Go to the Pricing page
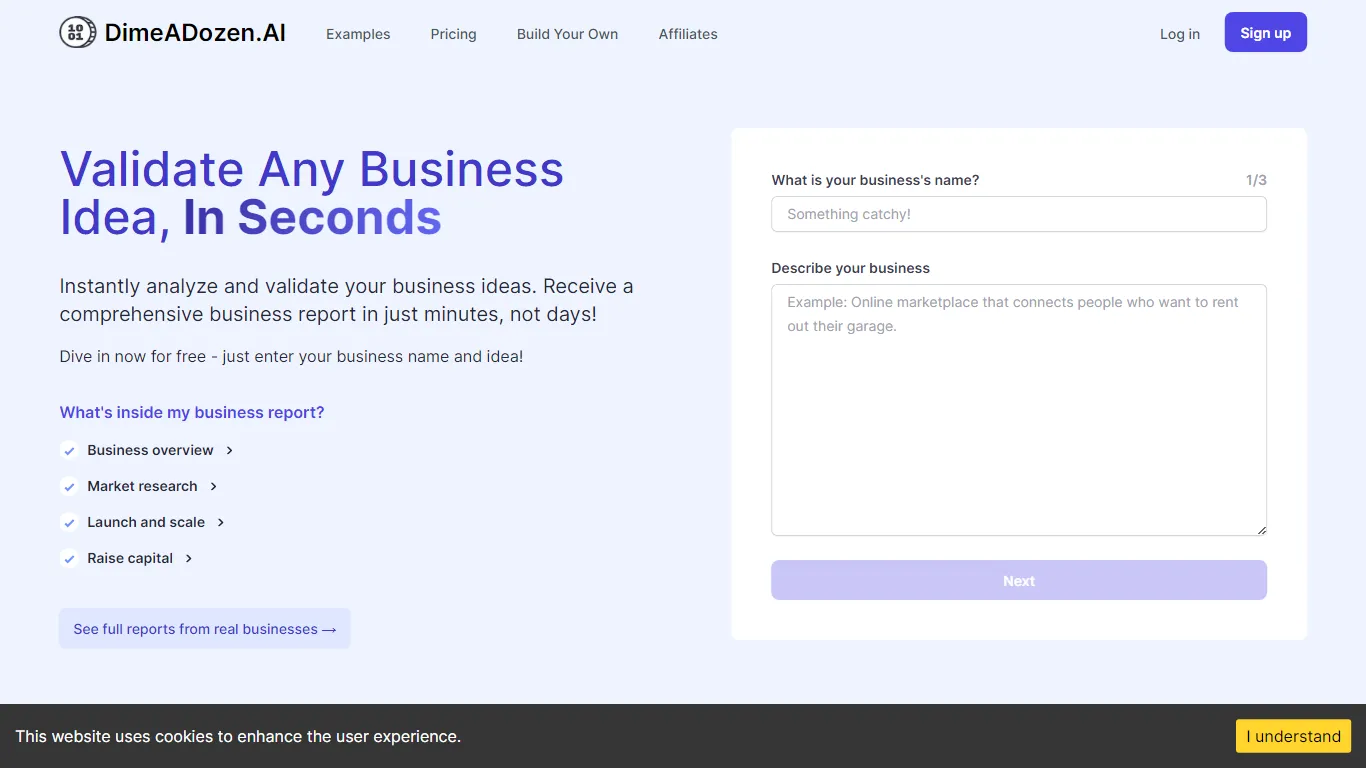 [453, 34]
